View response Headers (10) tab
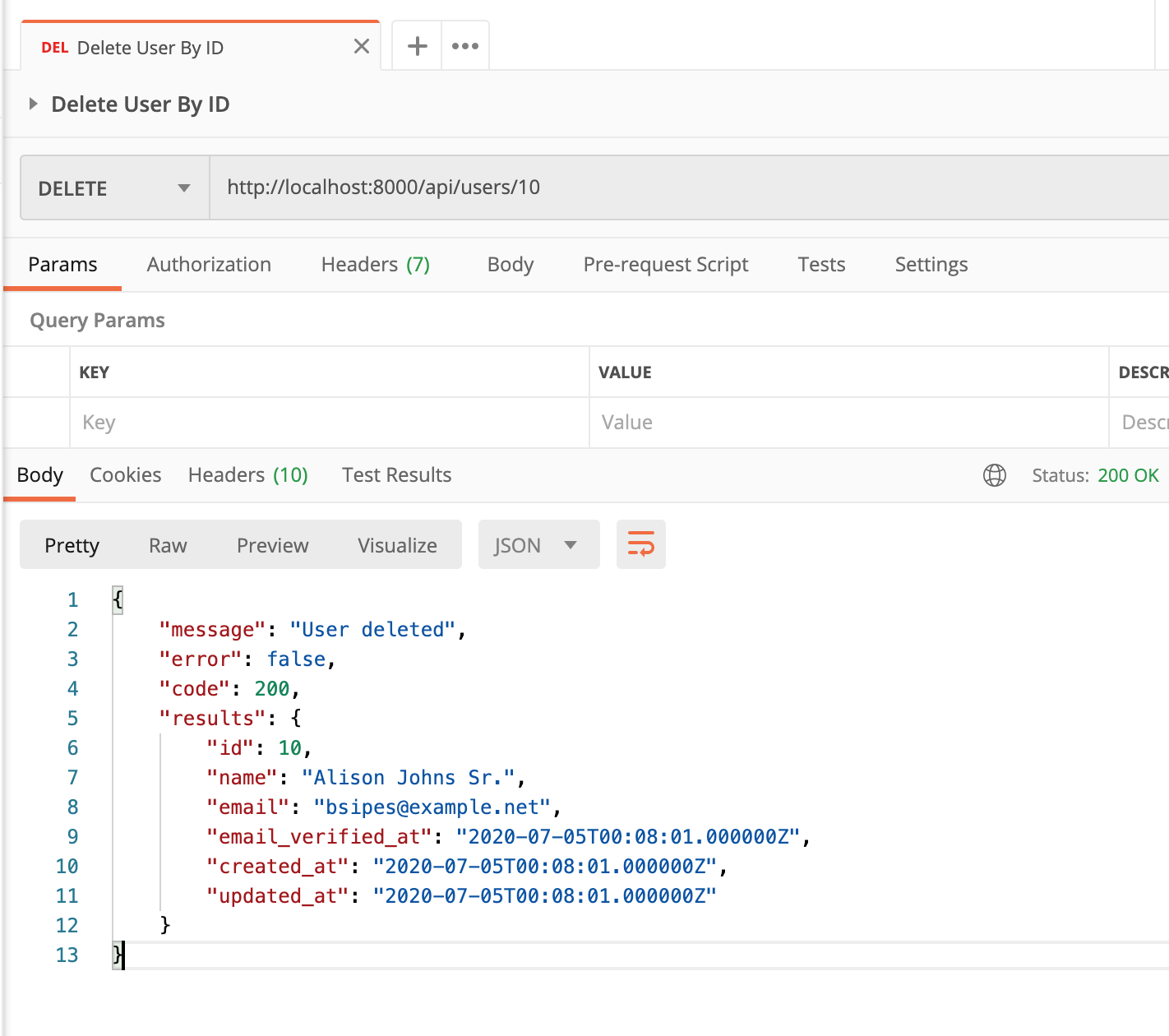Image resolution: width=1169 pixels, height=1036 pixels. click(x=248, y=475)
